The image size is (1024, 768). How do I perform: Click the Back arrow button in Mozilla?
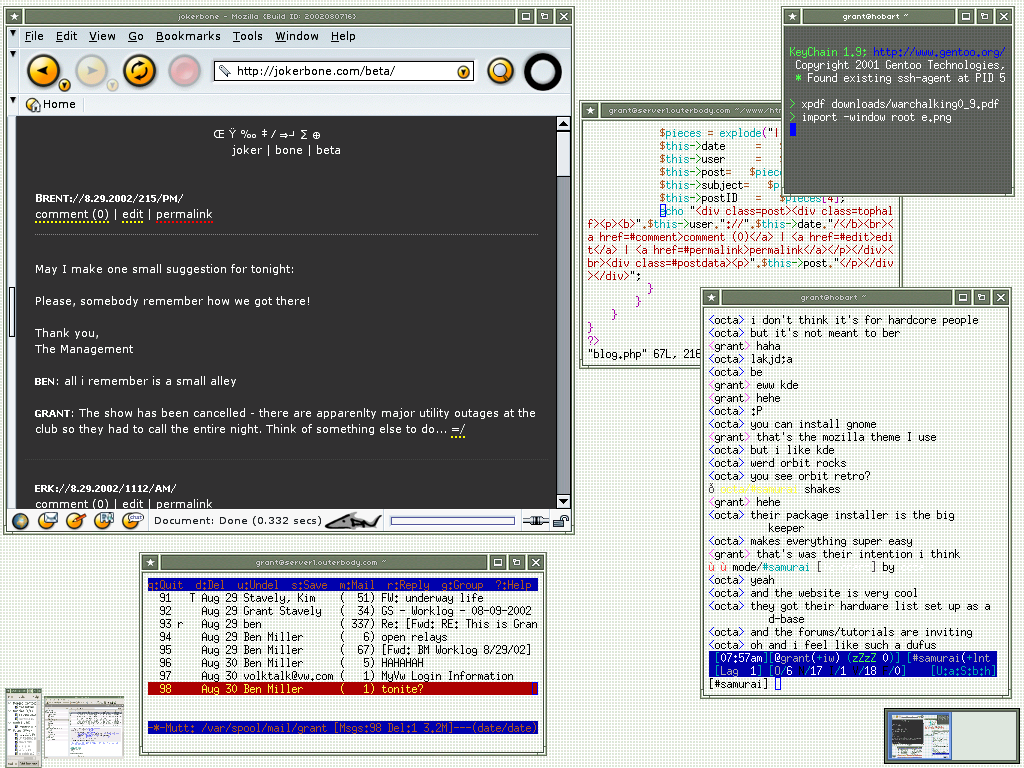[43, 71]
